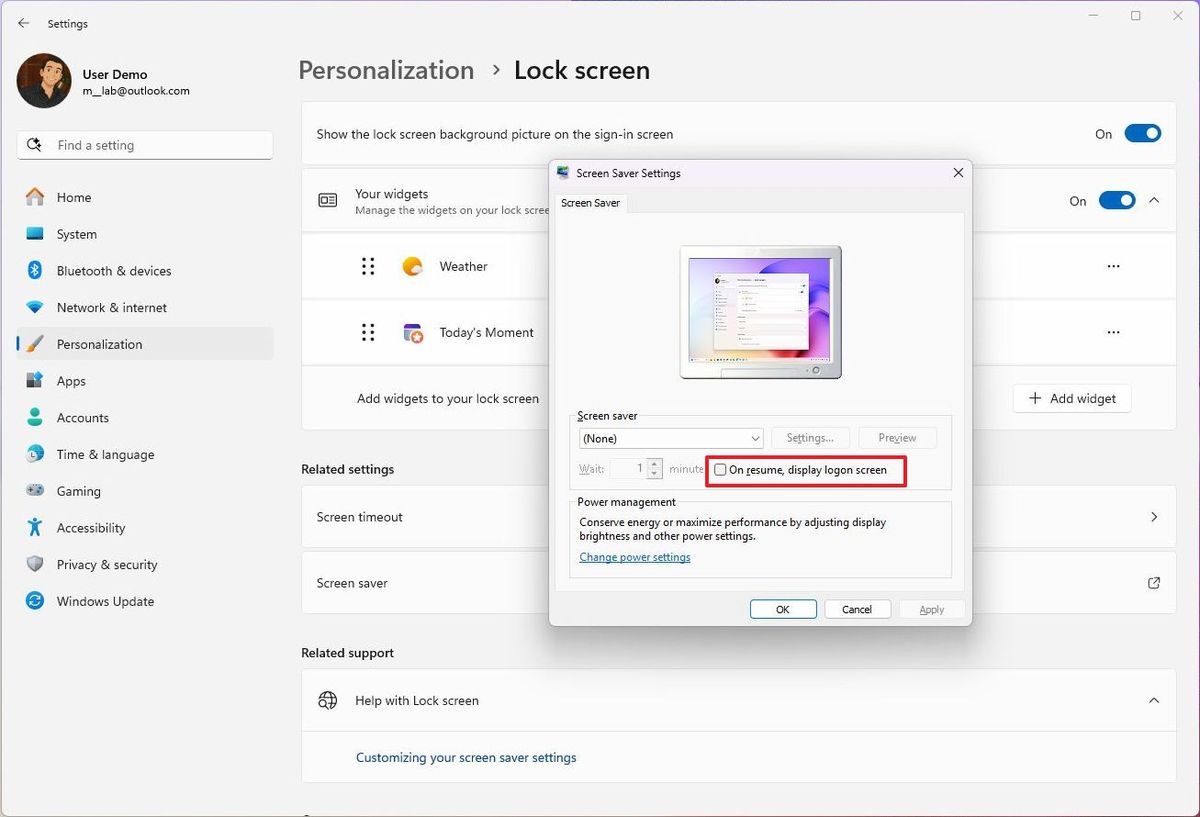The image size is (1200, 817).
Task: Increase the Wait minutes value
Action: (654, 464)
